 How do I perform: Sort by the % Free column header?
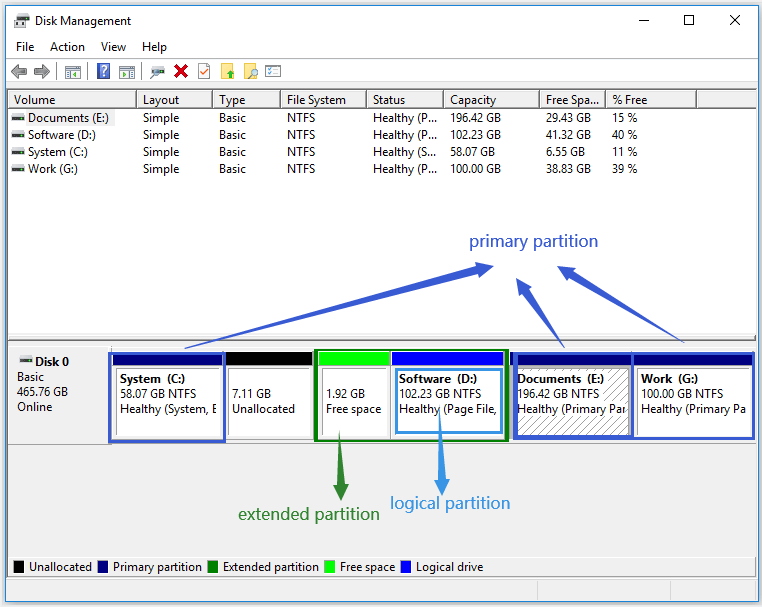click(651, 100)
